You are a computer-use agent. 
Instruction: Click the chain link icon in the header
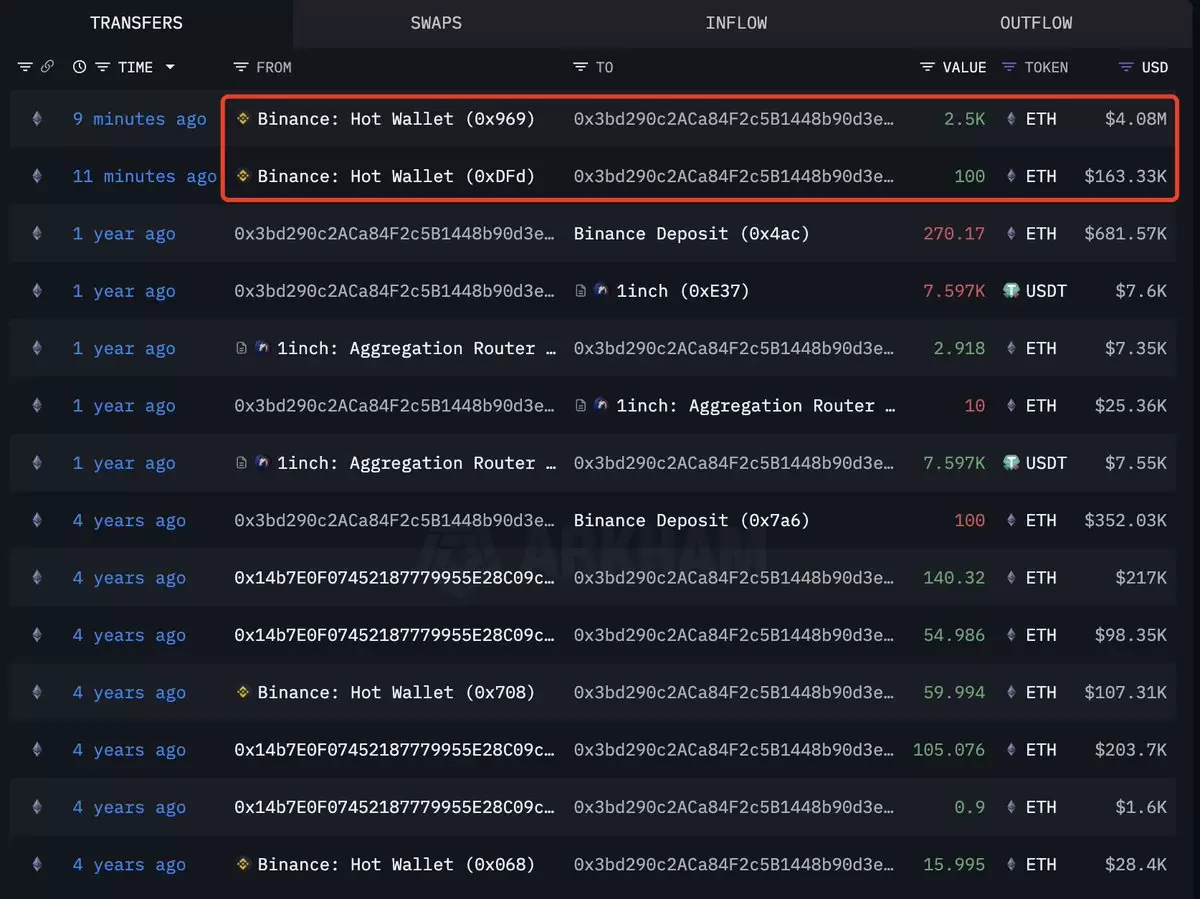(x=47, y=67)
